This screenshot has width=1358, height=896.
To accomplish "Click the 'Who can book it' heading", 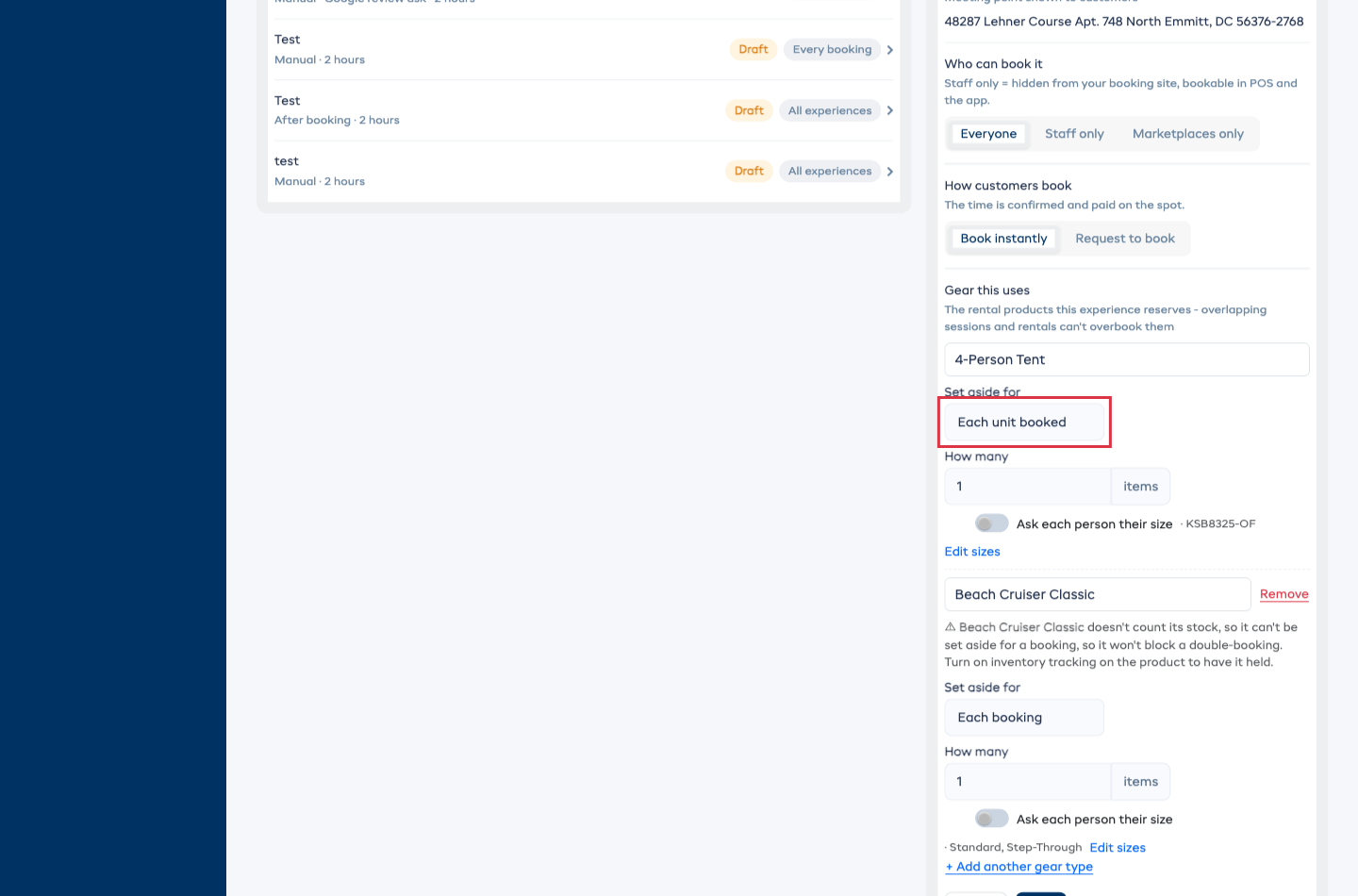I will [994, 64].
